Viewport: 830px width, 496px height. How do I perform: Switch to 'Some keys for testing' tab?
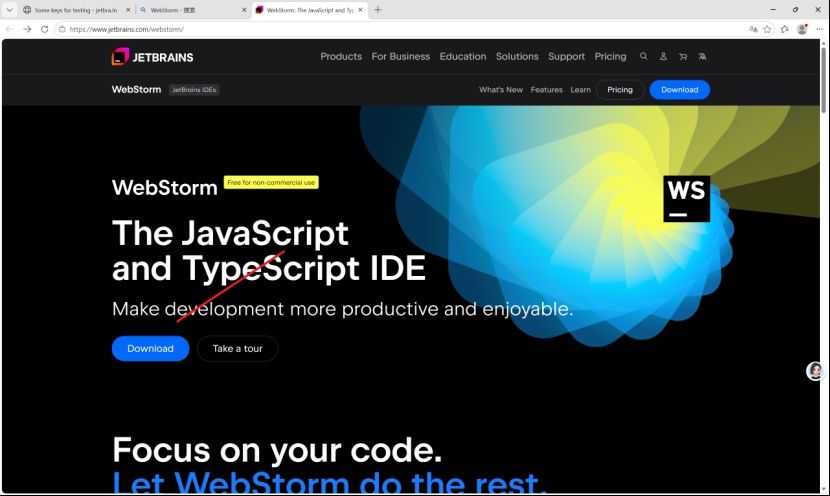76,10
